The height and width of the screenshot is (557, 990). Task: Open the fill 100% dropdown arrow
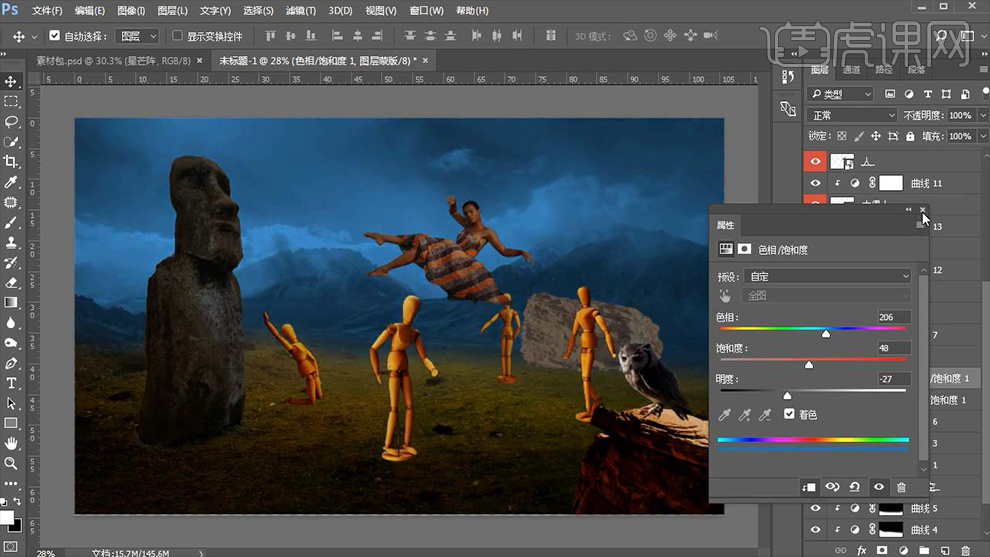click(982, 136)
